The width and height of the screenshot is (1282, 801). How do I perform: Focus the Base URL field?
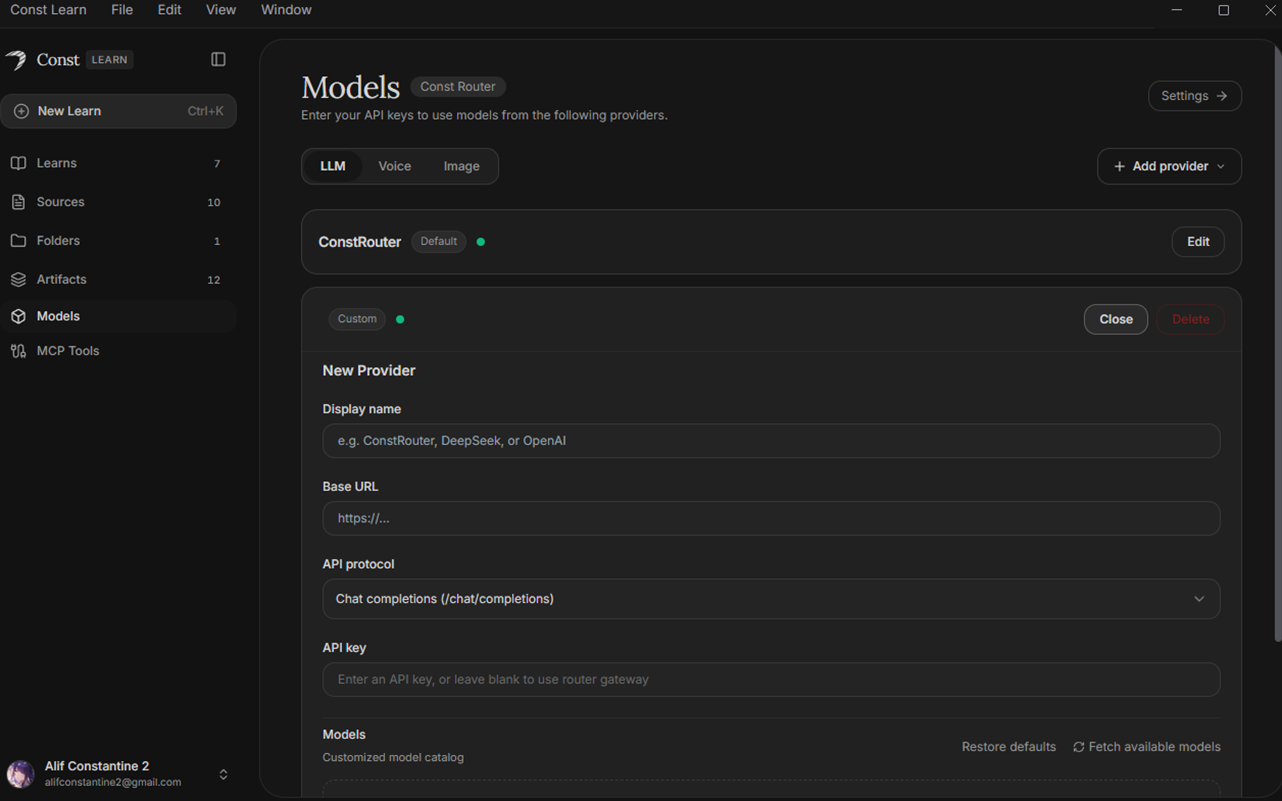(x=771, y=518)
